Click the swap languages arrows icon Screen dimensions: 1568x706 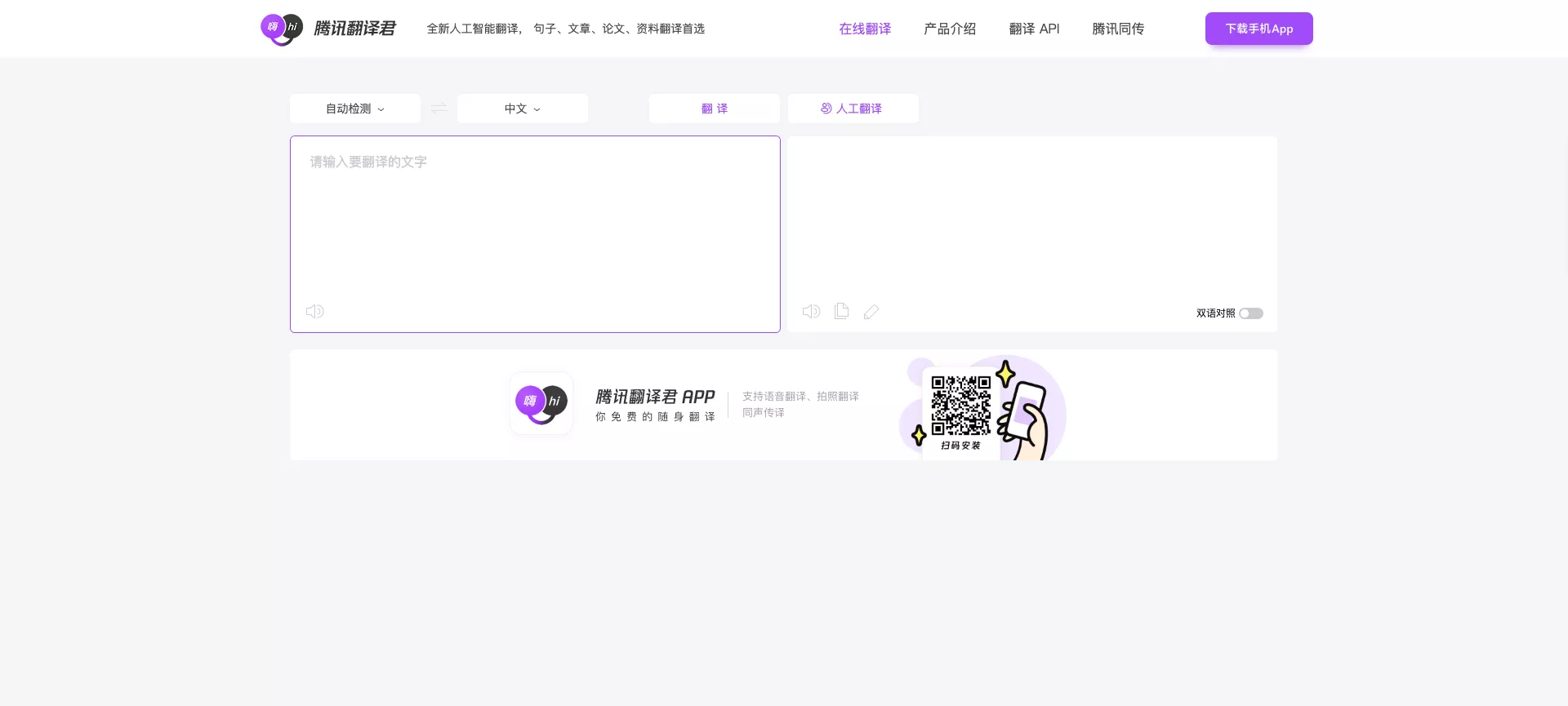439,109
